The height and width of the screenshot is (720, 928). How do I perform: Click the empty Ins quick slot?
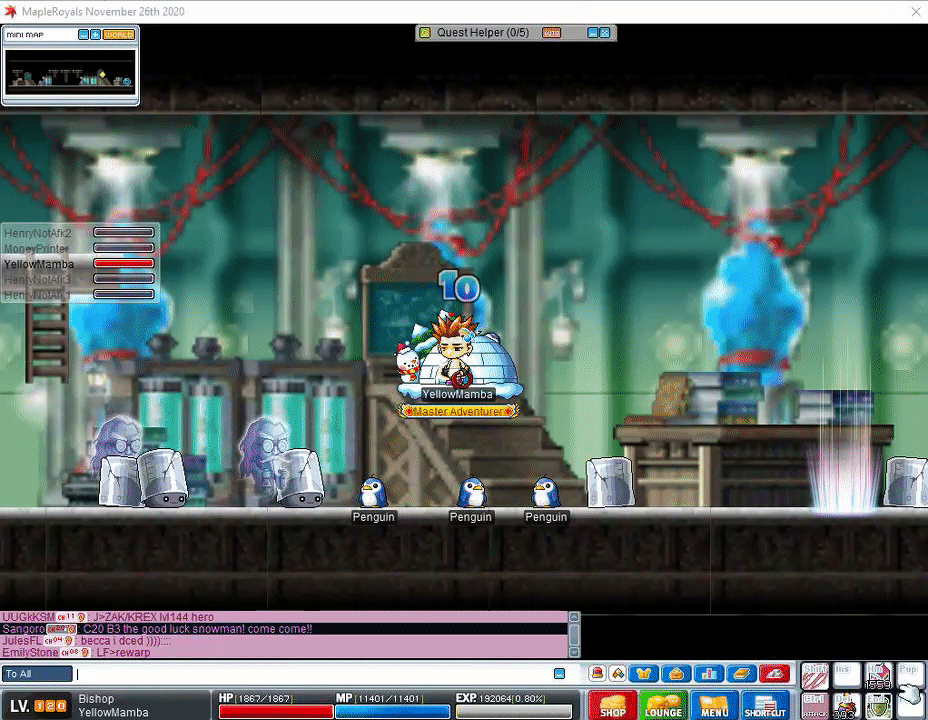pos(846,676)
